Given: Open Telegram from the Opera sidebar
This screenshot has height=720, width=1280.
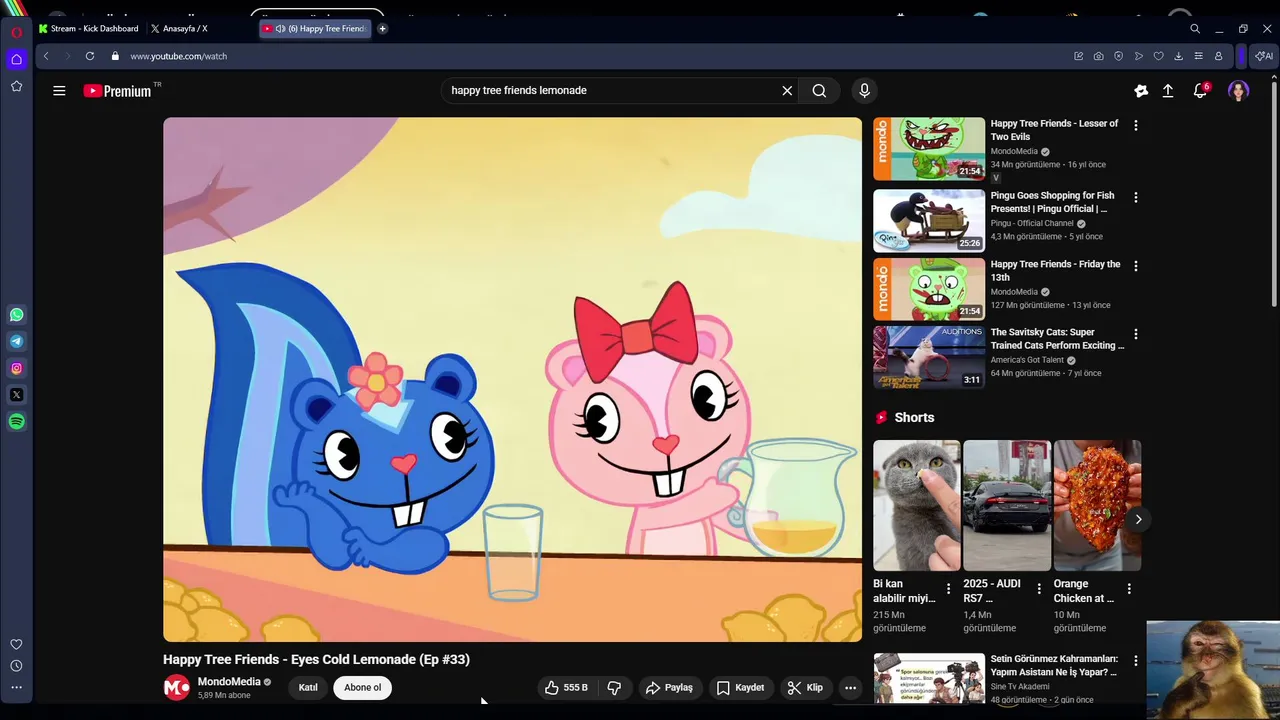Looking at the screenshot, I should [x=16, y=341].
